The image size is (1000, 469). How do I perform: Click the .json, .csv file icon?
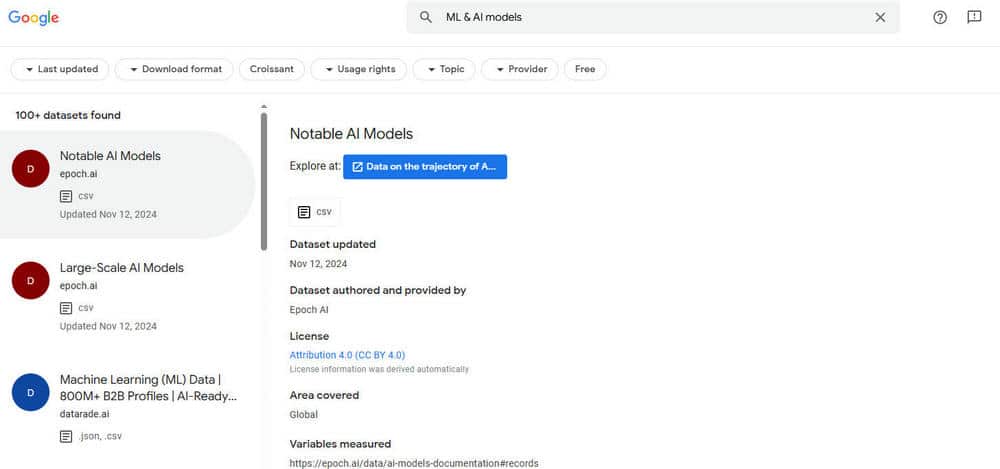click(x=66, y=436)
